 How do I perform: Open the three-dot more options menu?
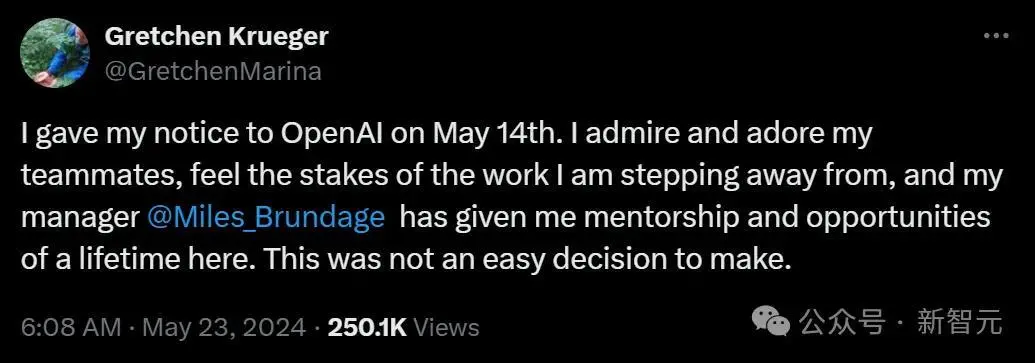(x=996, y=36)
